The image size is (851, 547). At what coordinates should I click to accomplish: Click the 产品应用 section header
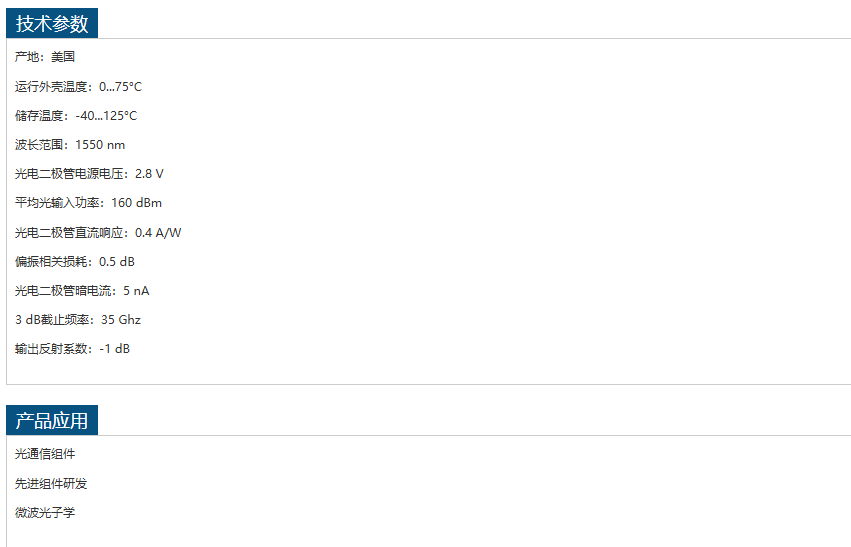(x=52, y=421)
